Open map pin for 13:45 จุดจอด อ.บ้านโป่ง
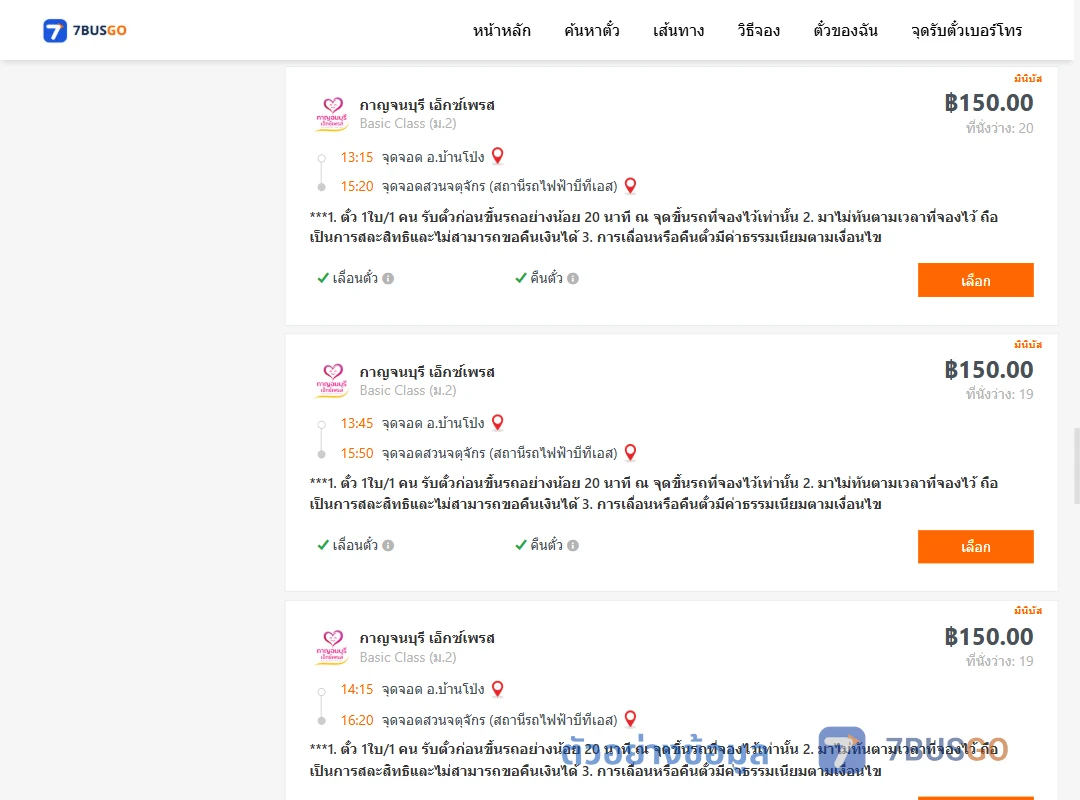This screenshot has height=800, width=1080. coord(497,423)
